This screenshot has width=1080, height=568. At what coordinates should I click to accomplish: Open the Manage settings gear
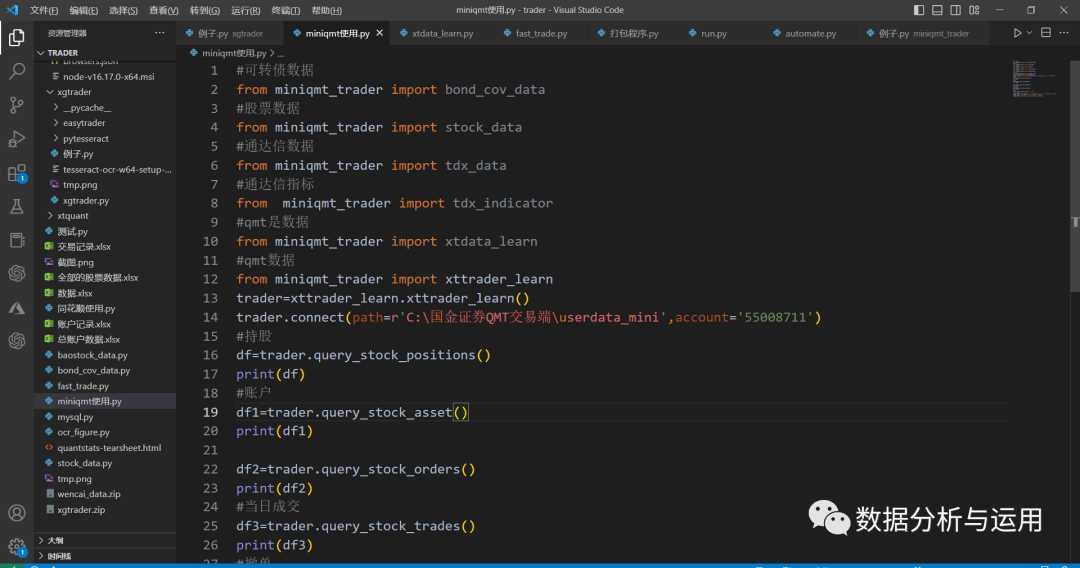[17, 547]
